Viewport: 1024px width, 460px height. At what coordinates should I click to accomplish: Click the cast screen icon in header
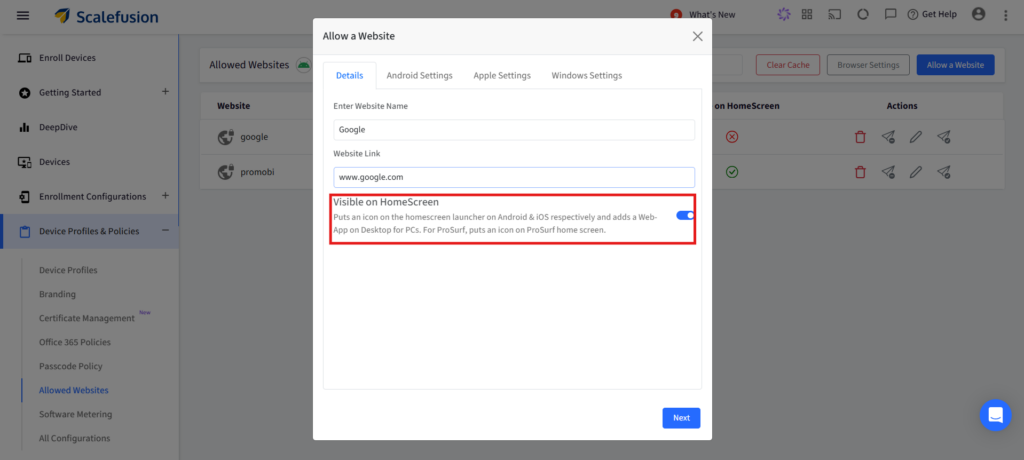[835, 15]
